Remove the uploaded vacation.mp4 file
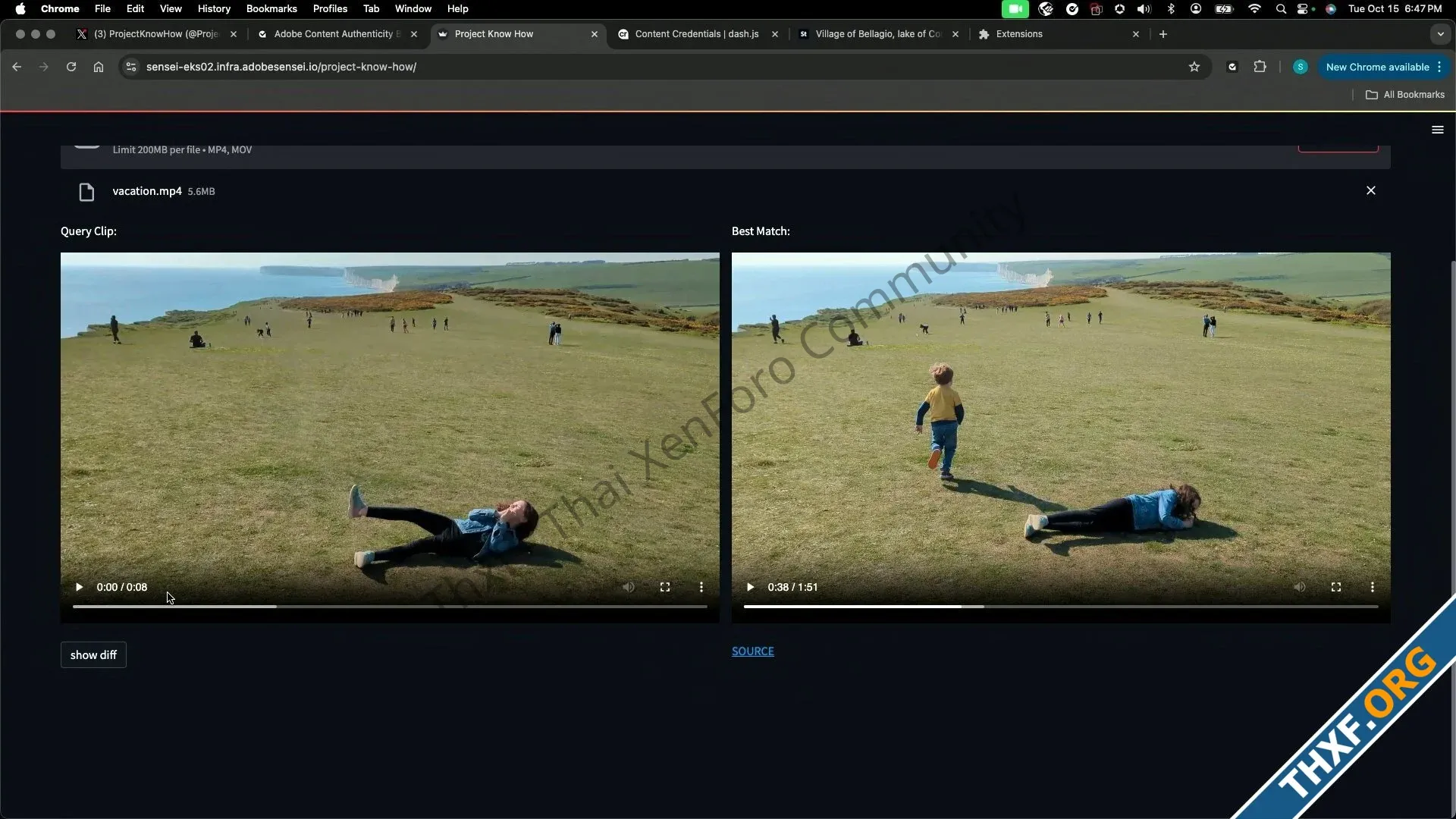This screenshot has height=819, width=1456. 1371,190
